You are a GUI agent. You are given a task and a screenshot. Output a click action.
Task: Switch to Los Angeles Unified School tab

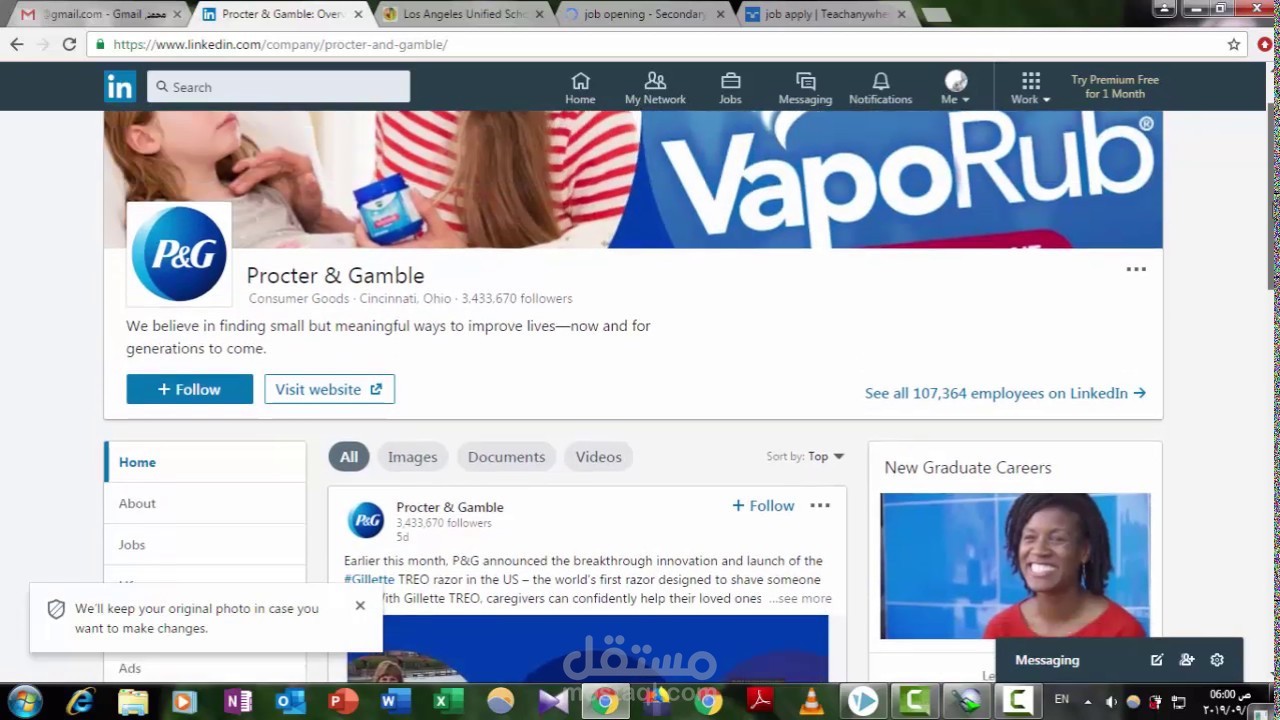[464, 14]
